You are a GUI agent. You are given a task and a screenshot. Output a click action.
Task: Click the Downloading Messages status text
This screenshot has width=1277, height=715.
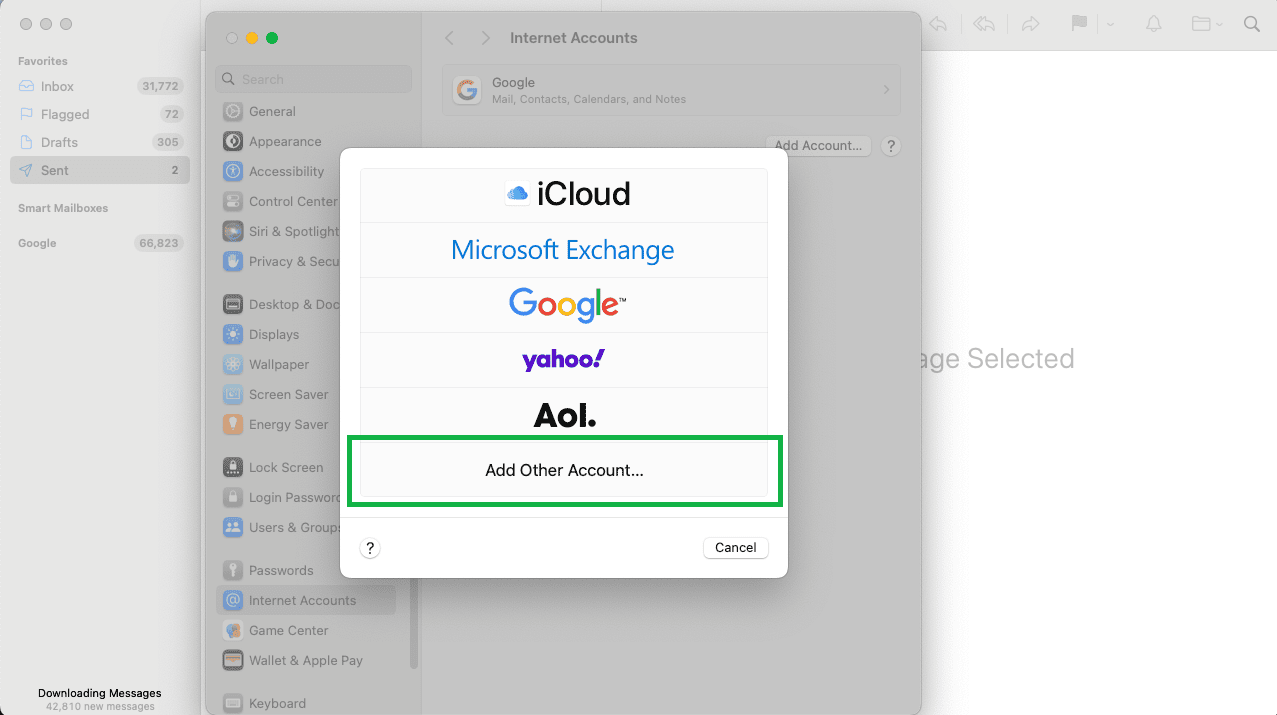tap(100, 693)
